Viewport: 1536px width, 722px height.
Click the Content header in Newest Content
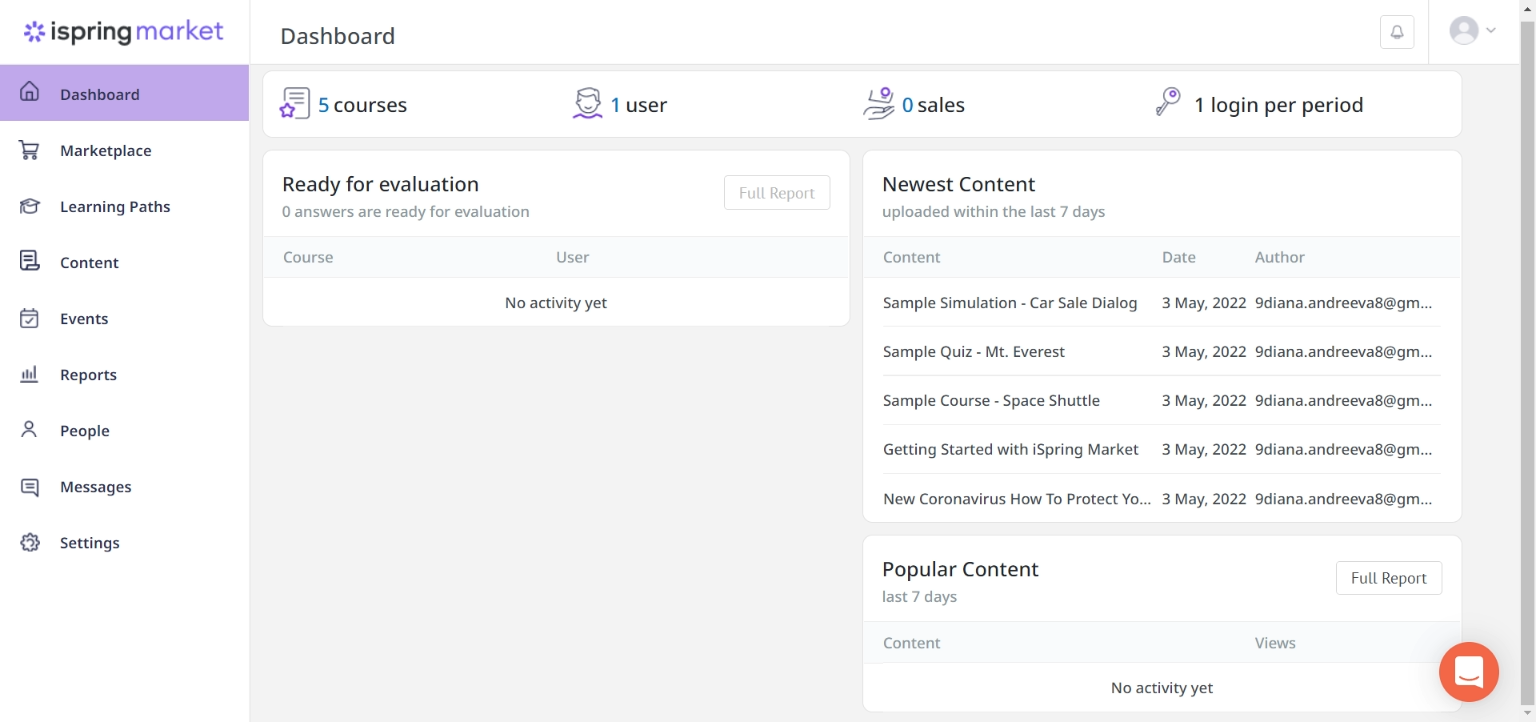[912, 257]
